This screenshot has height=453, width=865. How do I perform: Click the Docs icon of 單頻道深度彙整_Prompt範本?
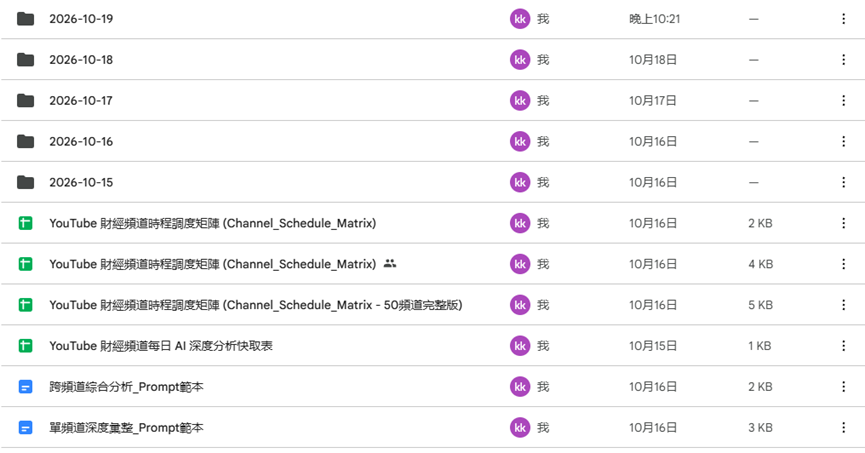pyautogui.click(x=25, y=427)
